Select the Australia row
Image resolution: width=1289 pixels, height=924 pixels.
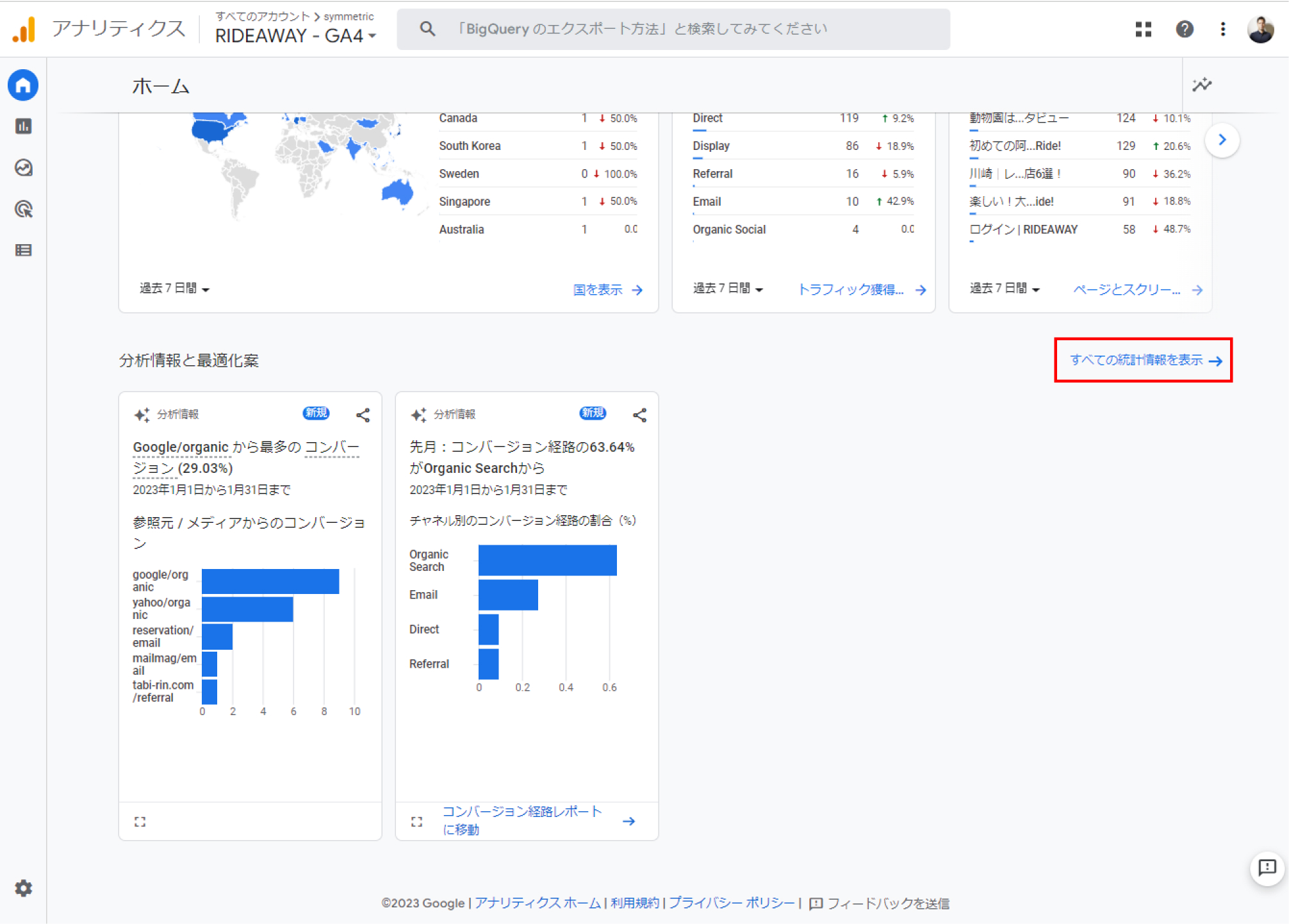pos(538,229)
